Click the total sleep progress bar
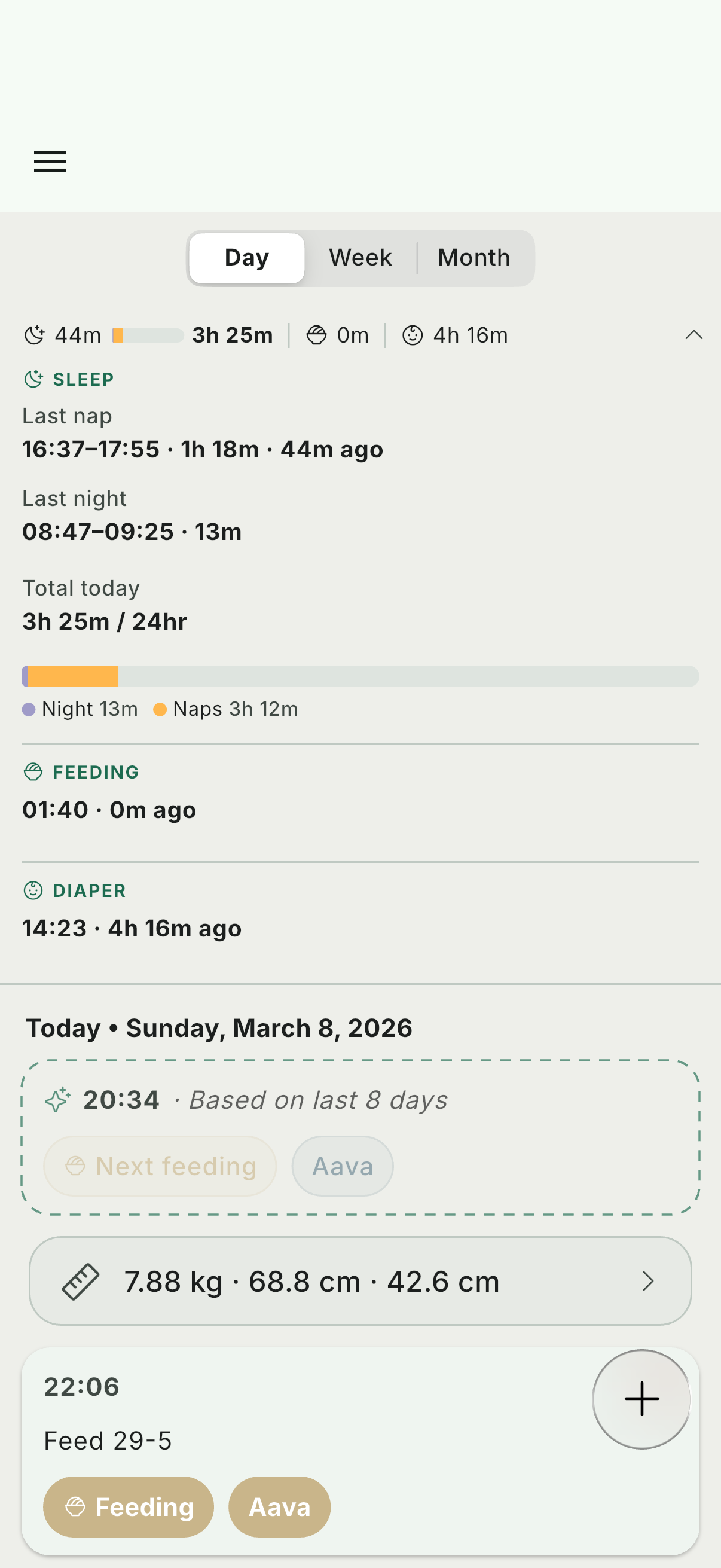 [x=360, y=676]
